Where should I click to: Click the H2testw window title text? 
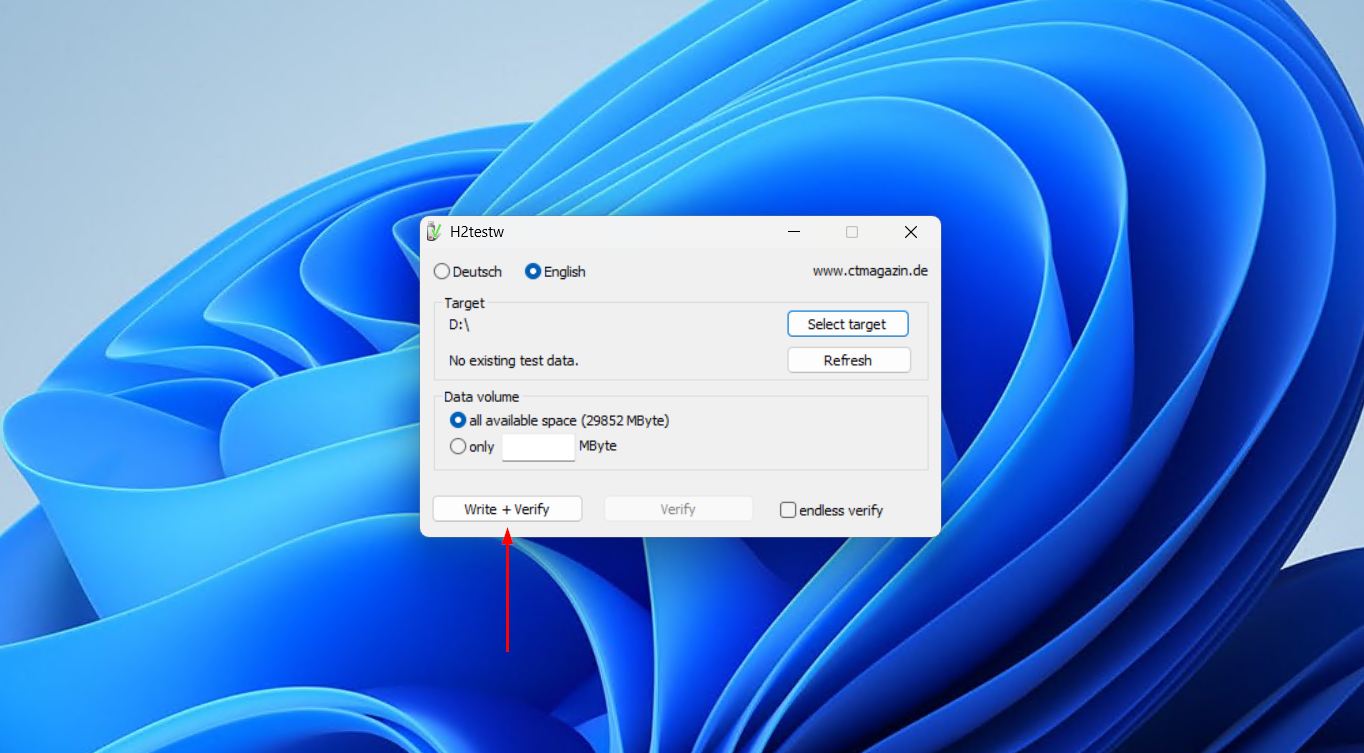(x=477, y=232)
